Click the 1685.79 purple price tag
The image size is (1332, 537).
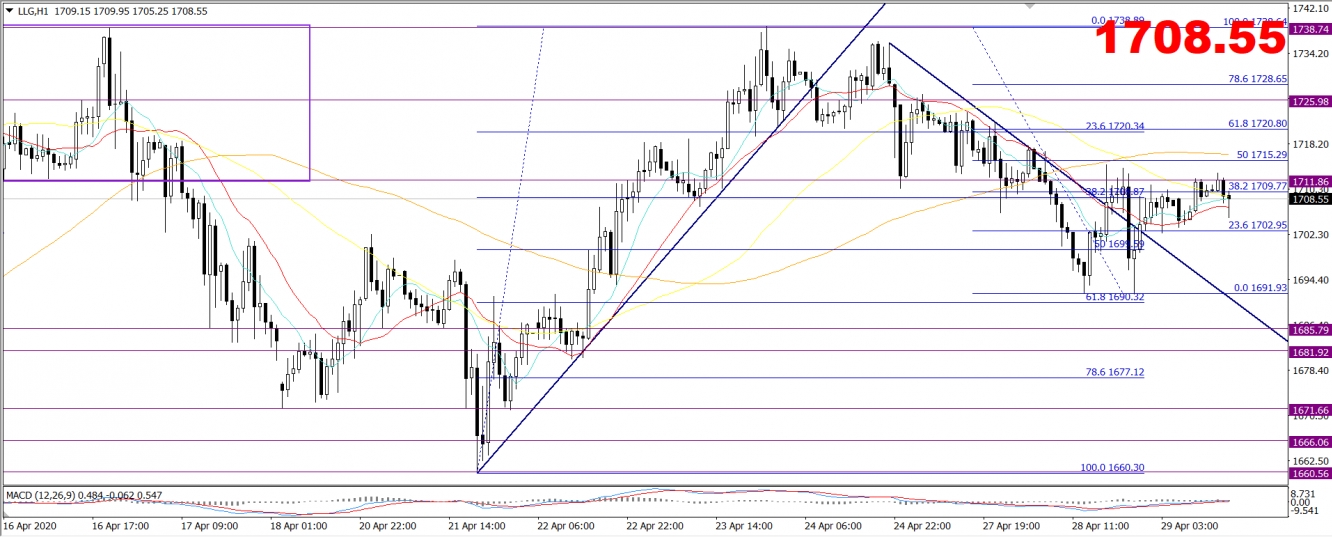1310,329
